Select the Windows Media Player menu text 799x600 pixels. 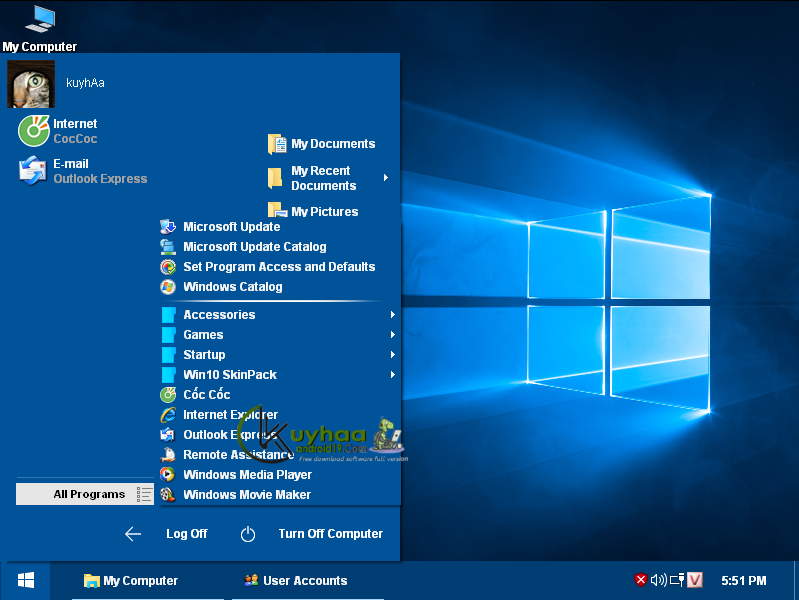pos(247,475)
